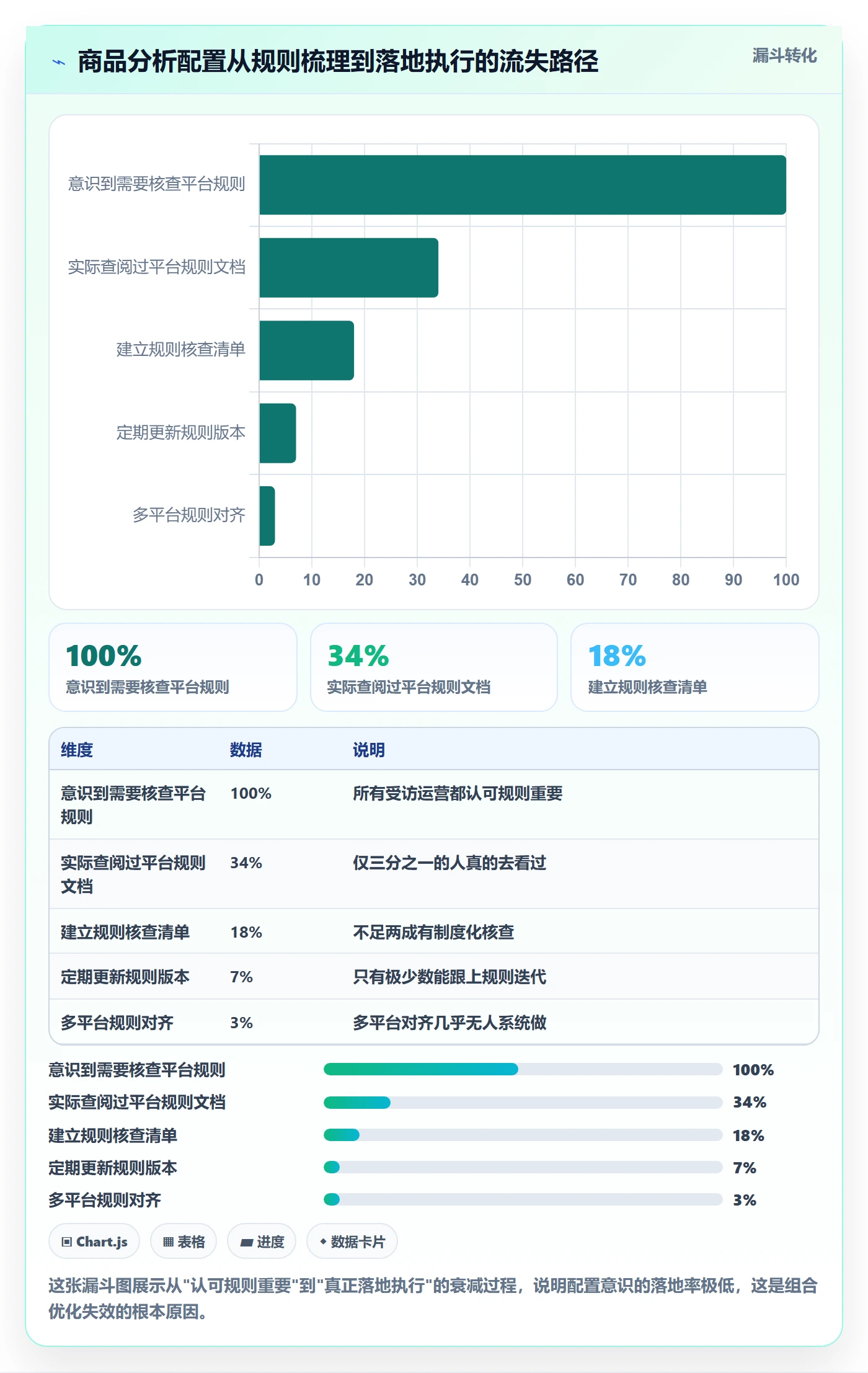Screen dimensions: 868x1373
Task: Click progress bar for 多平台规则对齐
Action: 523,1199
